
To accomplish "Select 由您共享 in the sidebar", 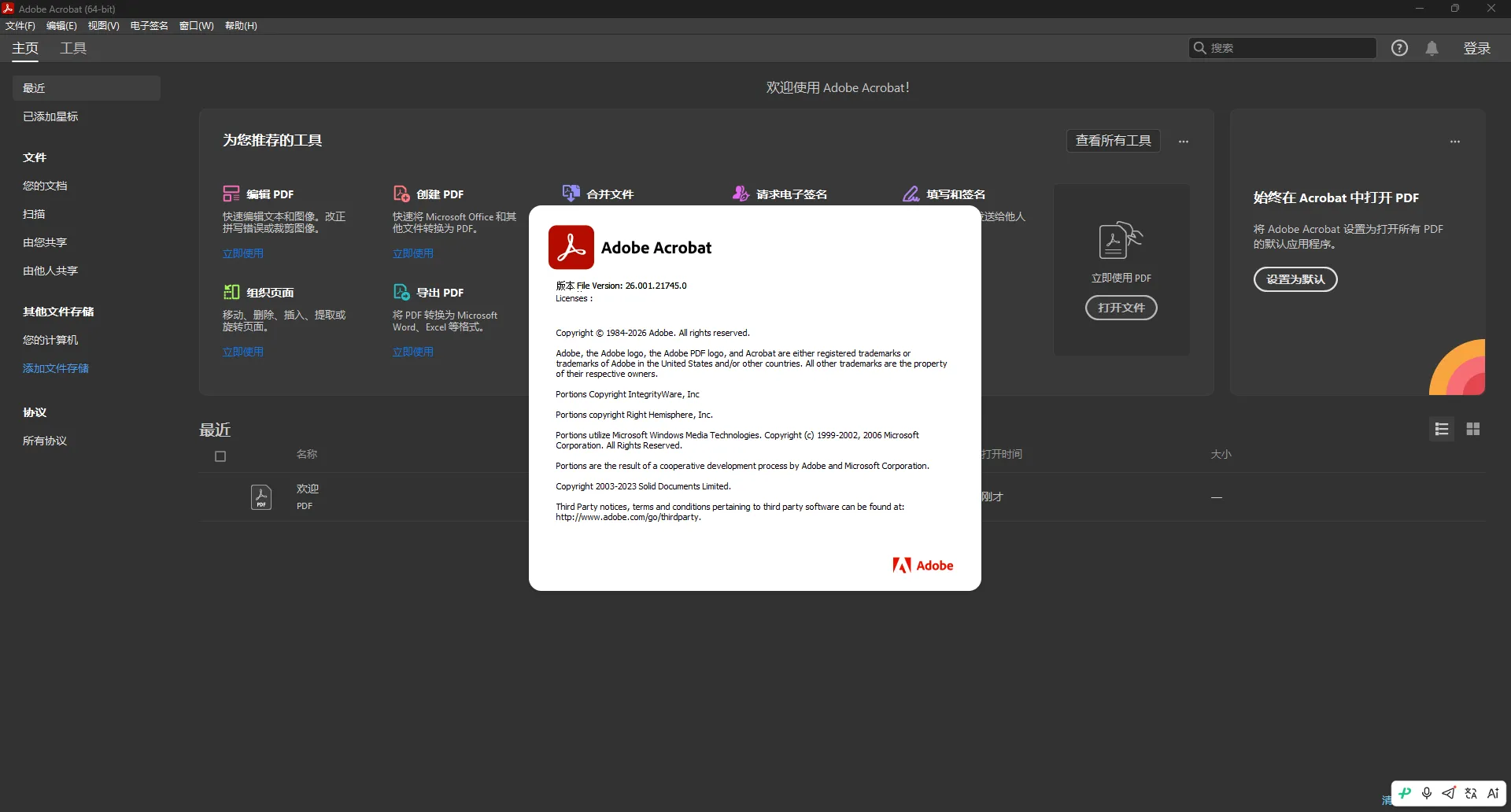I will 45,242.
